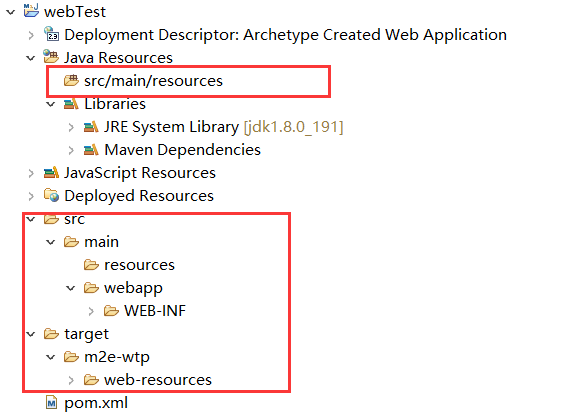
Task: Select the src/main/resources source folder label
Action: [153, 81]
